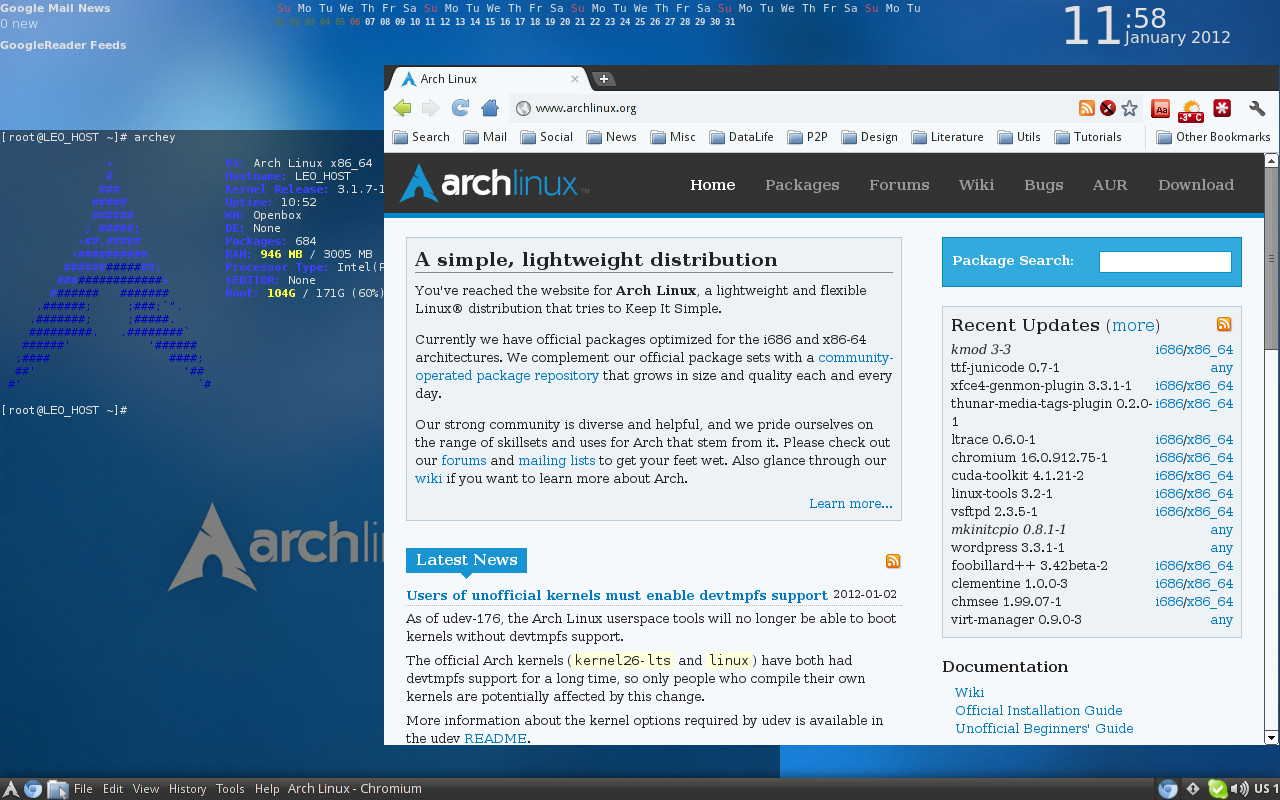The image size is (1280, 800).
Task: Open the Search bookmarks folder
Action: point(421,137)
